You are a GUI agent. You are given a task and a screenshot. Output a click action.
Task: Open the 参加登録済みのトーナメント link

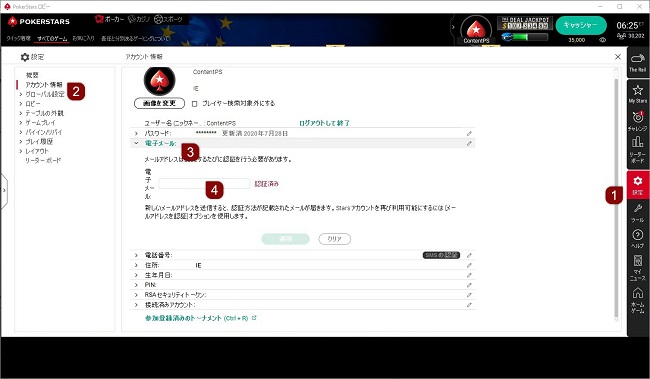coord(196,318)
